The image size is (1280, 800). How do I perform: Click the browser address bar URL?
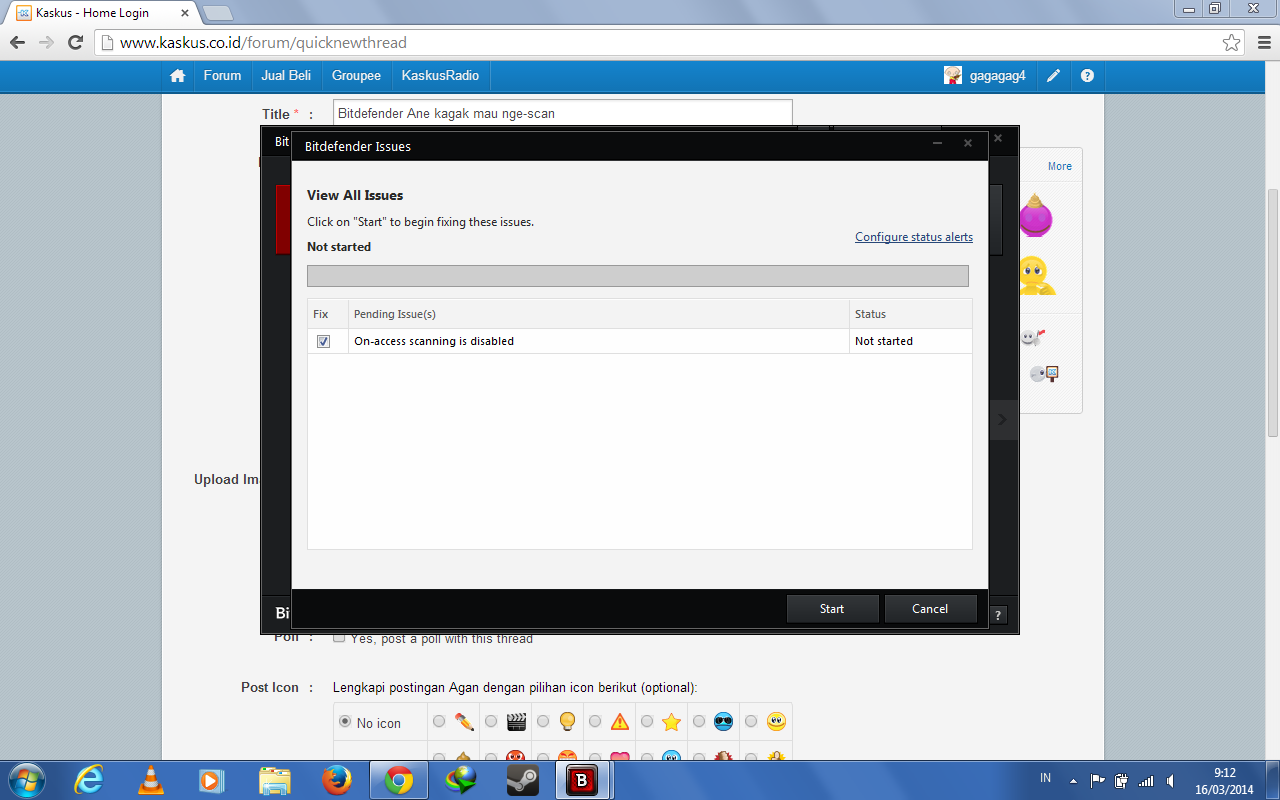point(263,43)
